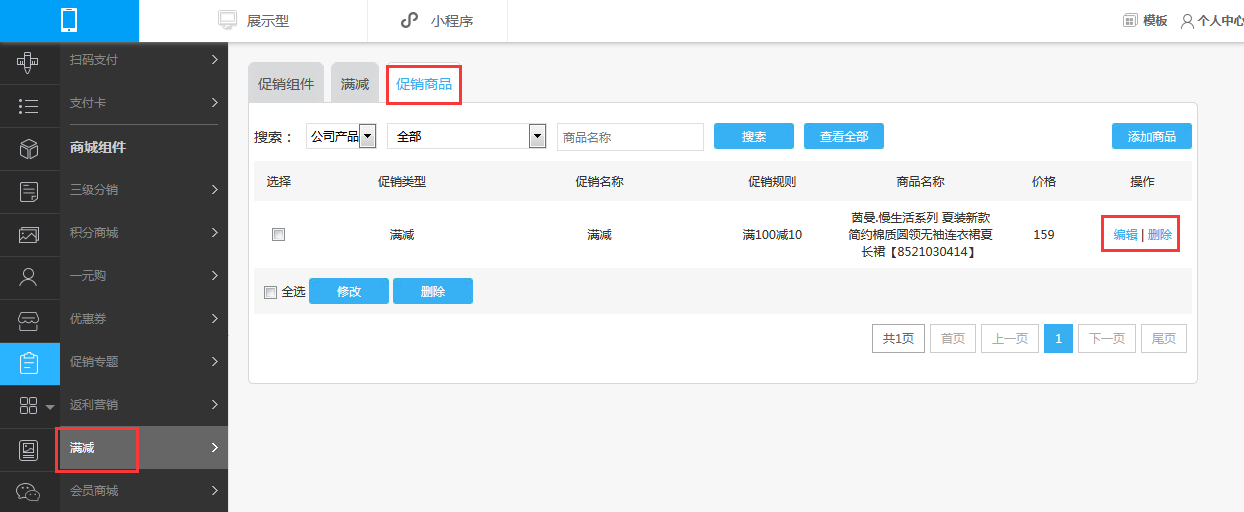Click the monitor icon beside 展示型
Viewport: 1244px width, 512px height.
click(227, 20)
